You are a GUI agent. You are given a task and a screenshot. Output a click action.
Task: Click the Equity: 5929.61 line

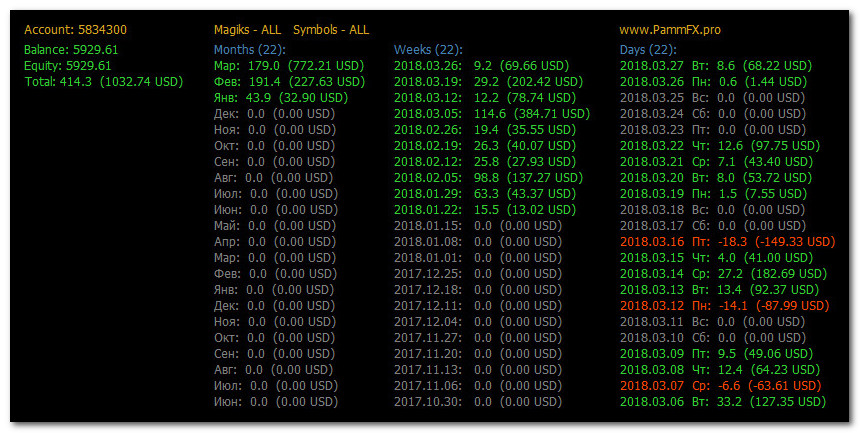67,66
